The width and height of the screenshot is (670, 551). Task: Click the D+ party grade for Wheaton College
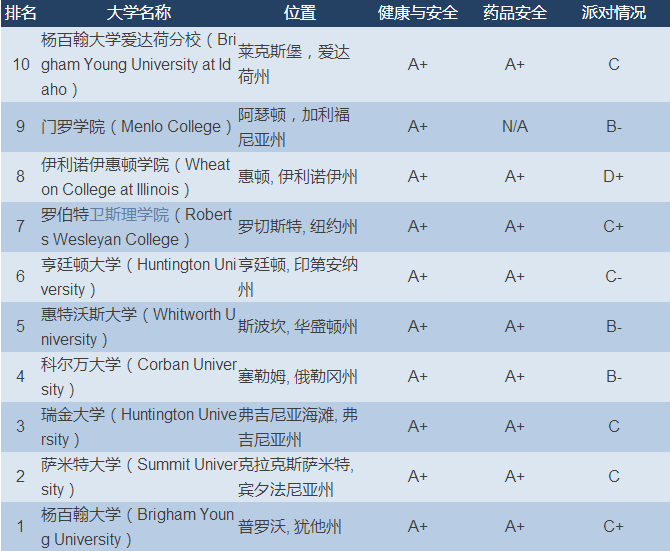614,177
